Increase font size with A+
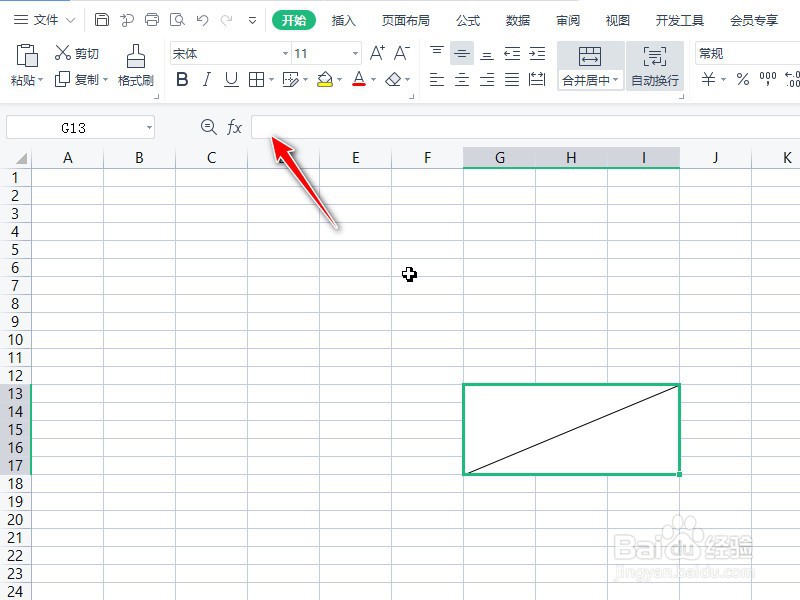 pyautogui.click(x=377, y=53)
